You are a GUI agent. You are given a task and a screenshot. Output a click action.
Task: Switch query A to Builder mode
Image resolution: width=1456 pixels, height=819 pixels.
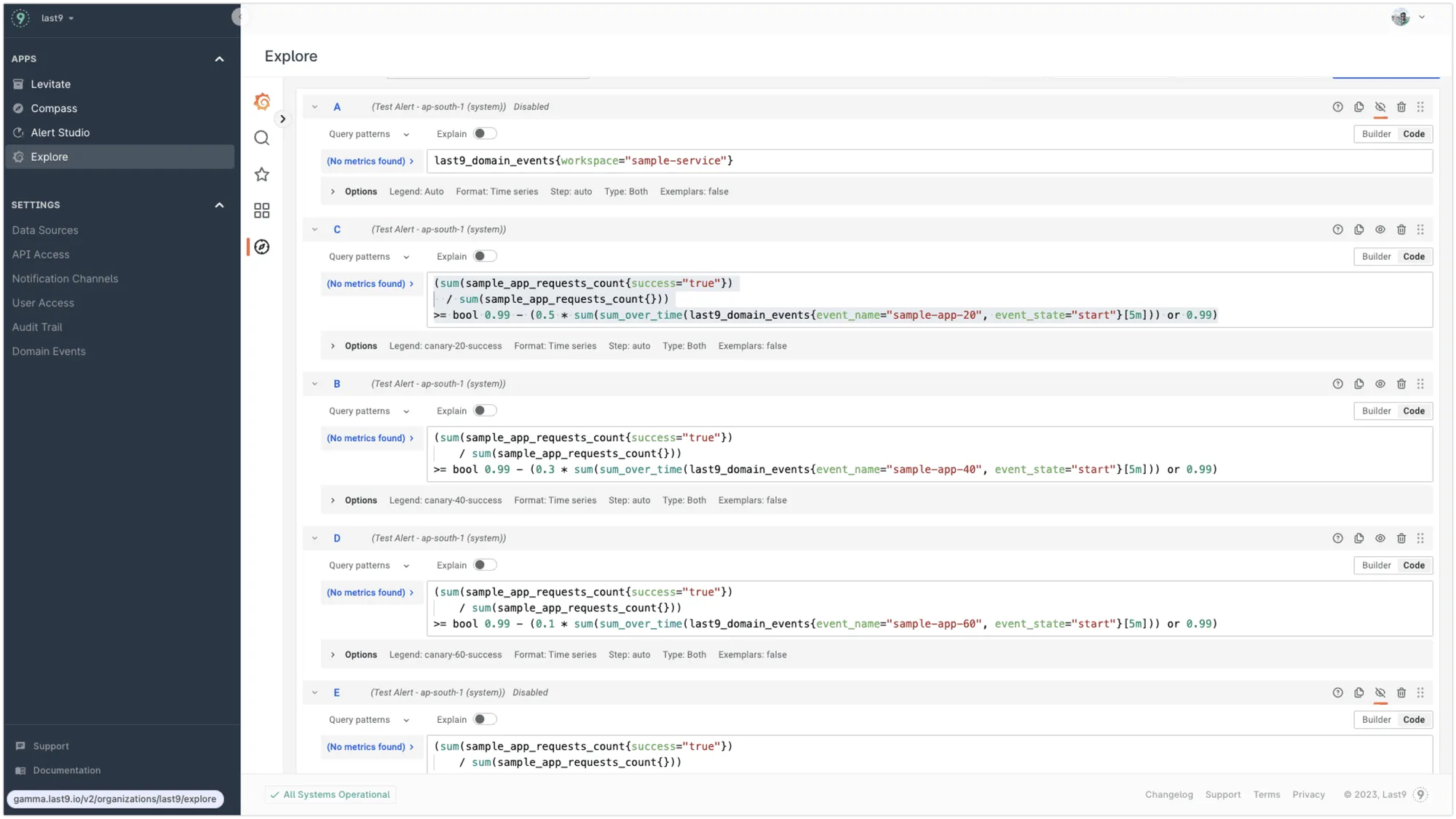tap(1376, 134)
